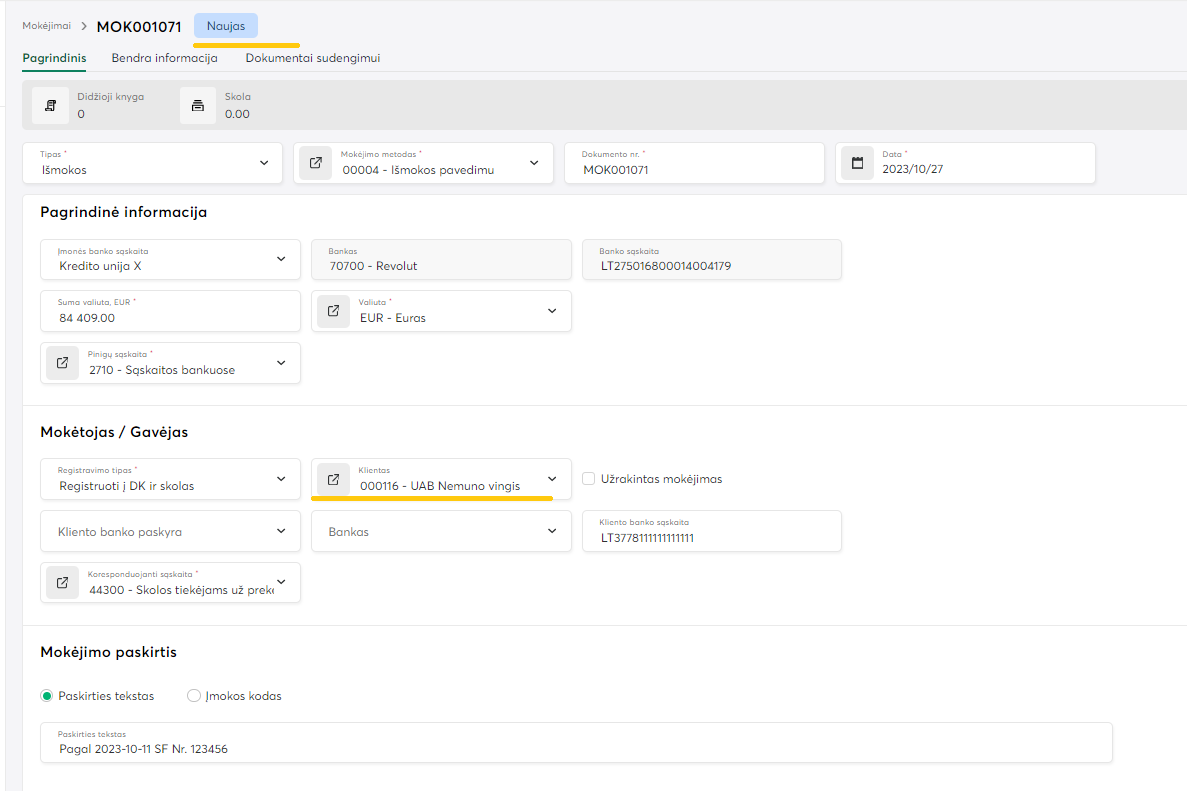Select the Įmokos kodas radio option
Viewport: 1187px width, 791px height.
[194, 696]
